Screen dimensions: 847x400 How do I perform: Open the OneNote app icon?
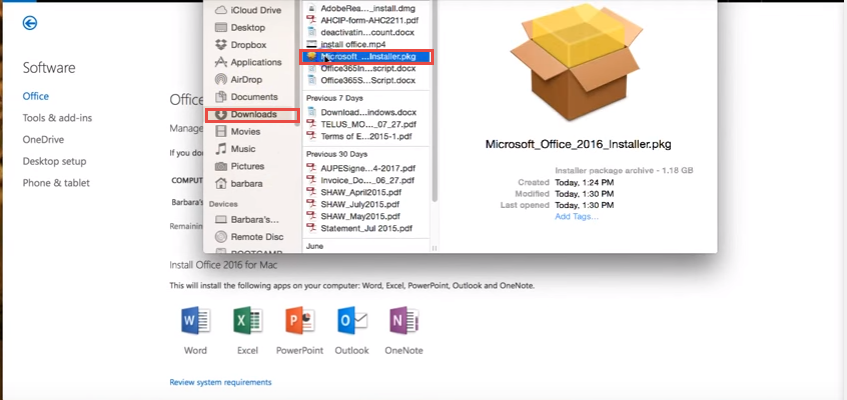tap(404, 321)
